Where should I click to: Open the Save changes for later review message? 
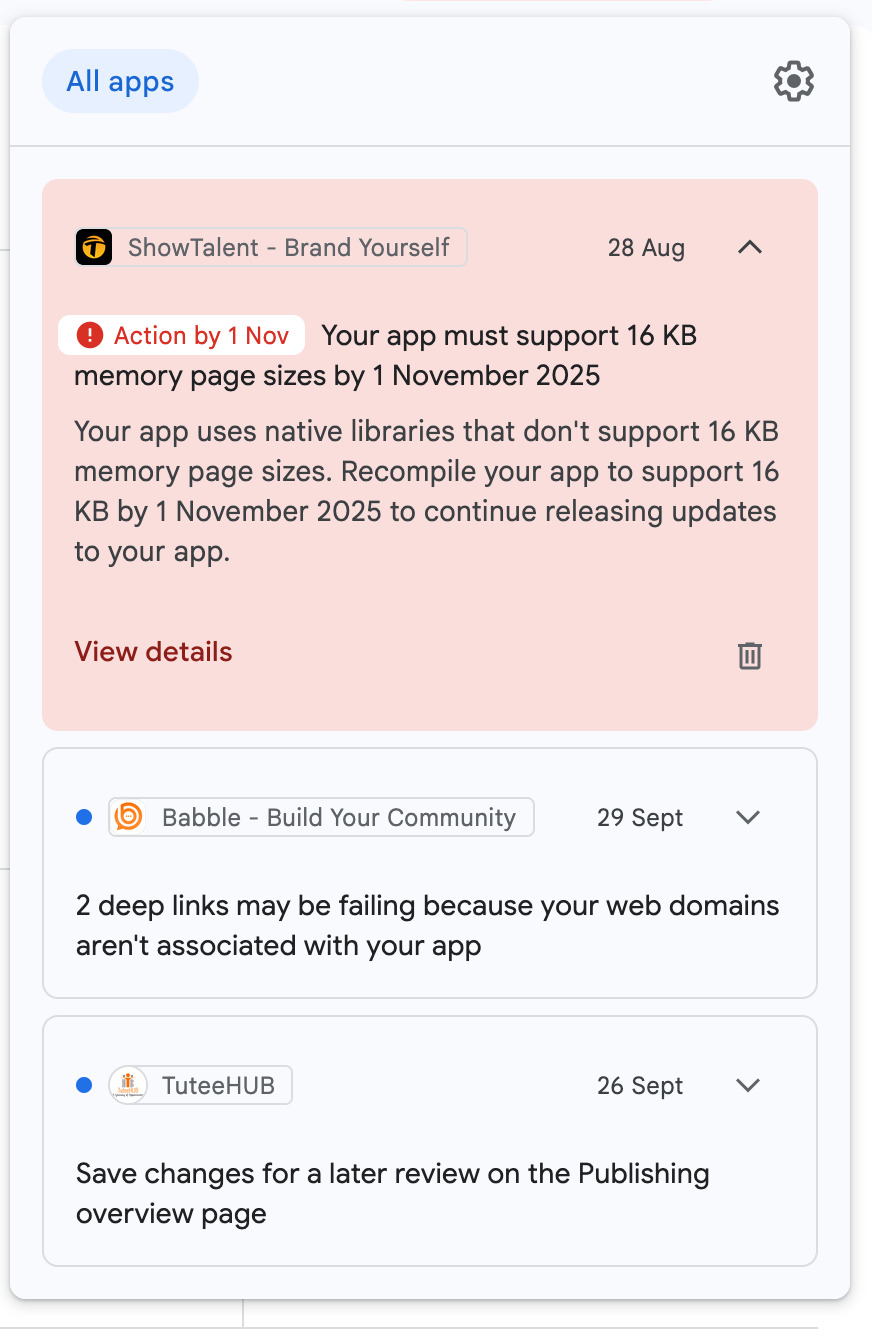[392, 1194]
